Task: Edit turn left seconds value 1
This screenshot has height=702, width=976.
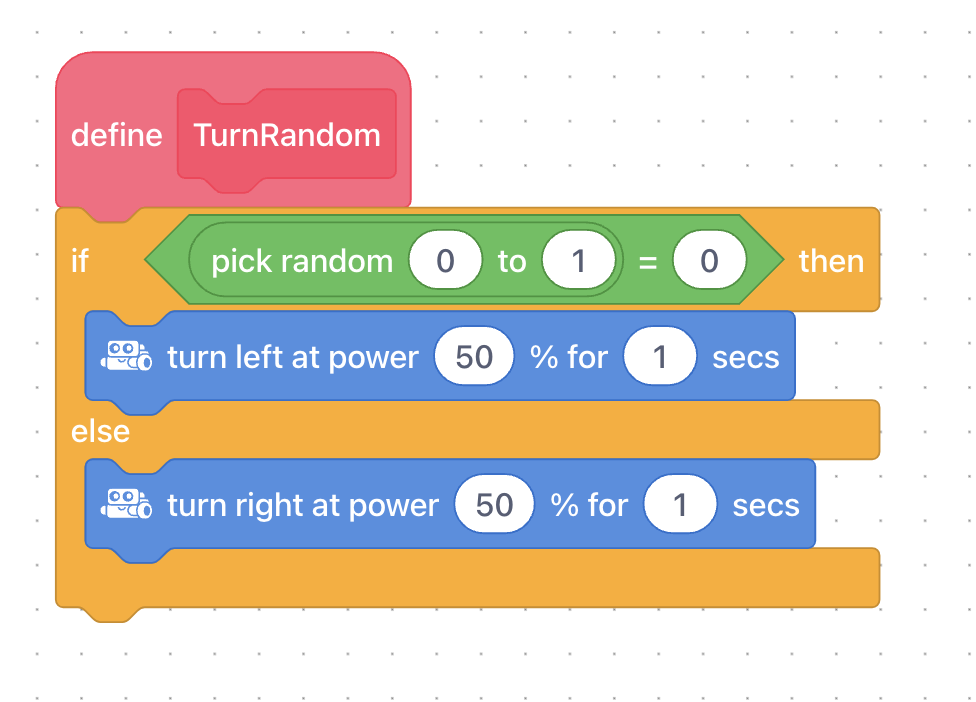Action: tap(660, 356)
